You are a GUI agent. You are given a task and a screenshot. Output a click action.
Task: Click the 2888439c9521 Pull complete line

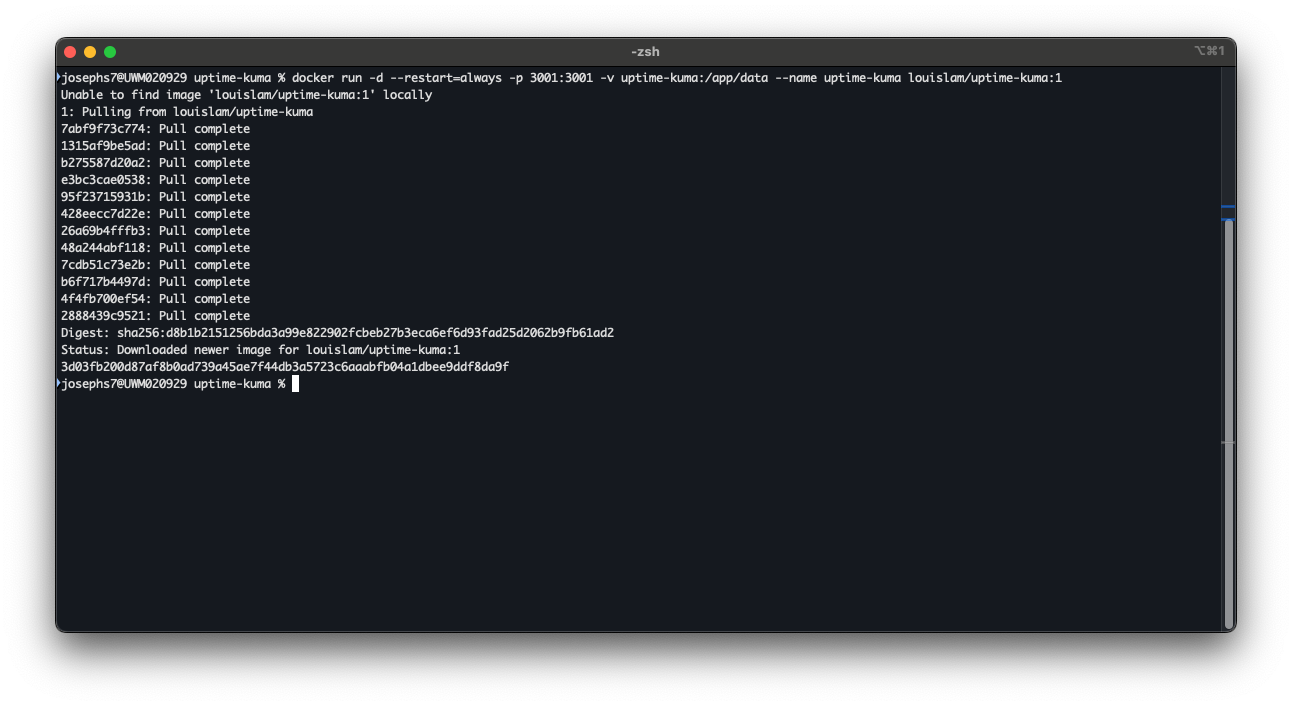tap(155, 316)
